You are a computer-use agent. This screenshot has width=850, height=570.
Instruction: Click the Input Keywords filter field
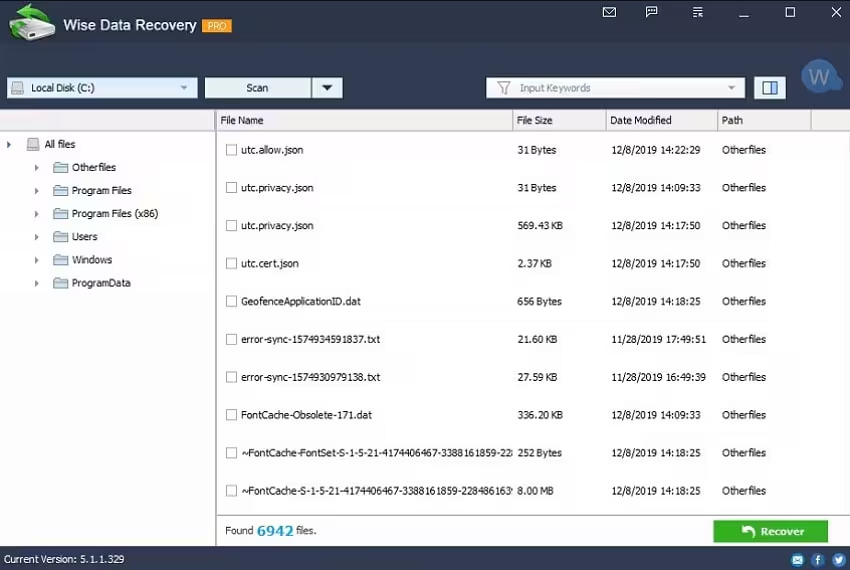[x=615, y=88]
